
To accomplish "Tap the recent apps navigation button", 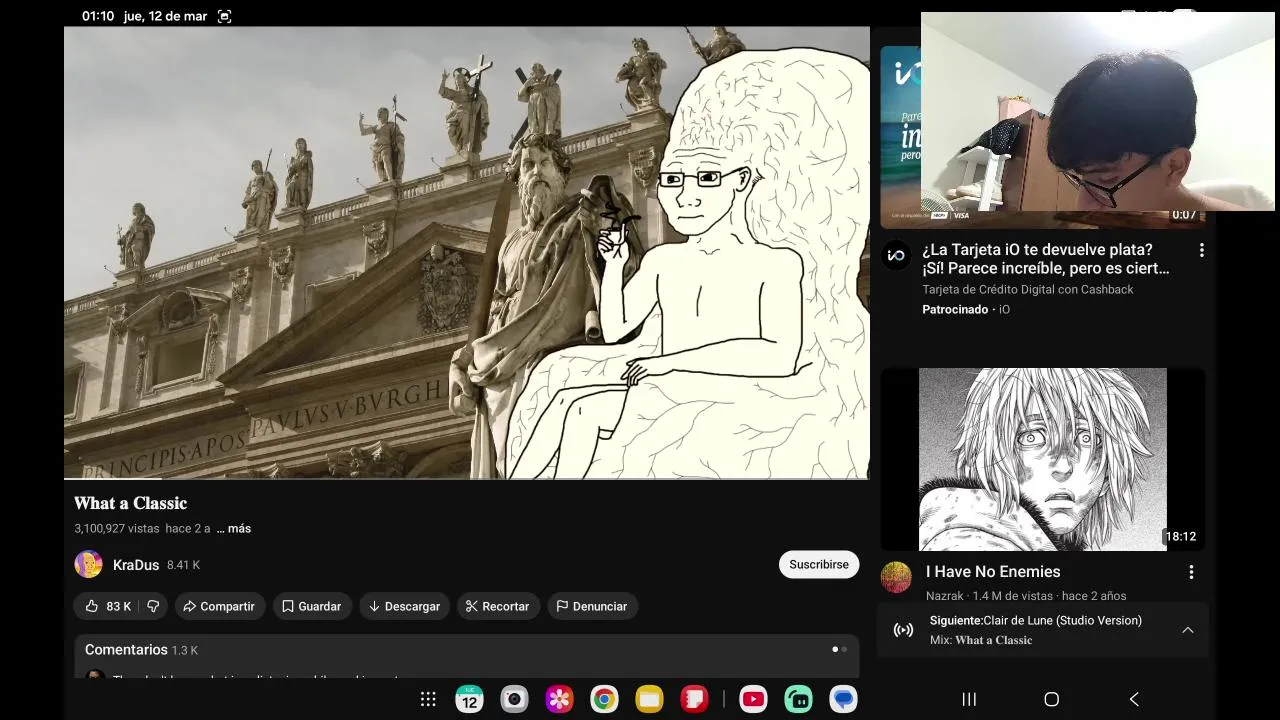I will pos(969,699).
